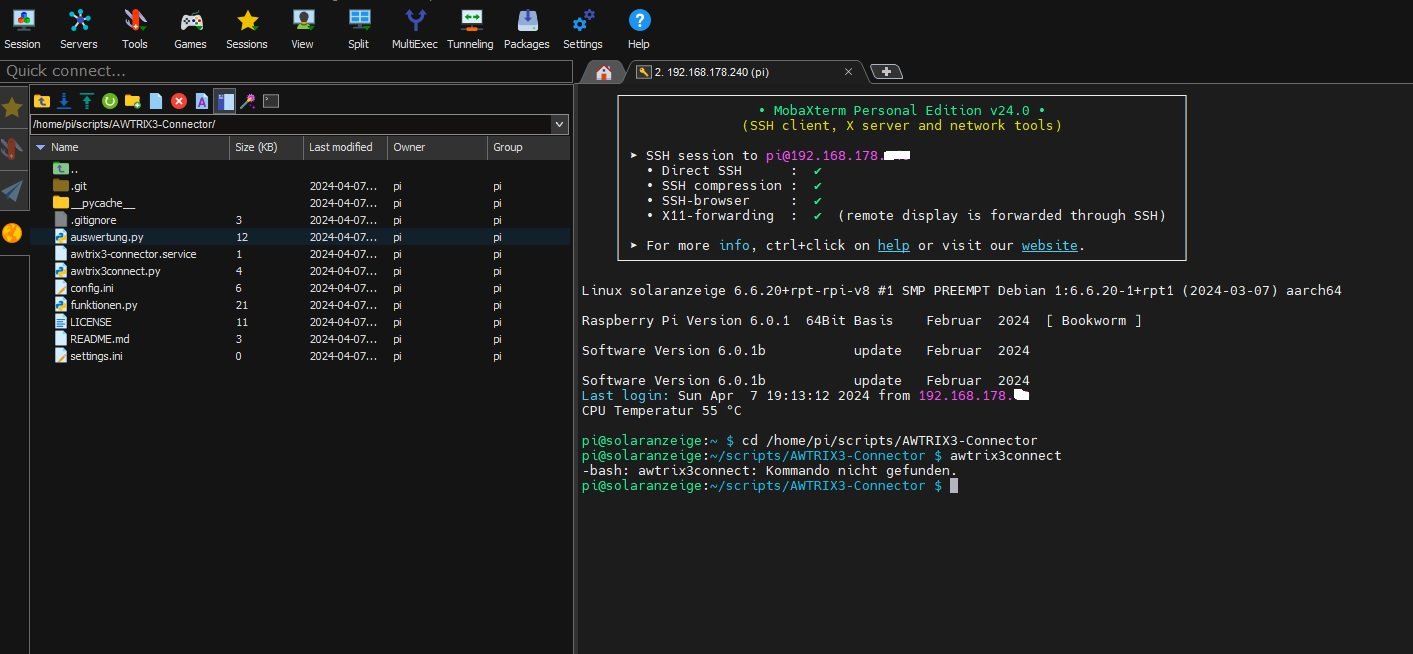This screenshot has width=1413, height=654.
Task: Click the red delete file icon
Action: click(179, 101)
